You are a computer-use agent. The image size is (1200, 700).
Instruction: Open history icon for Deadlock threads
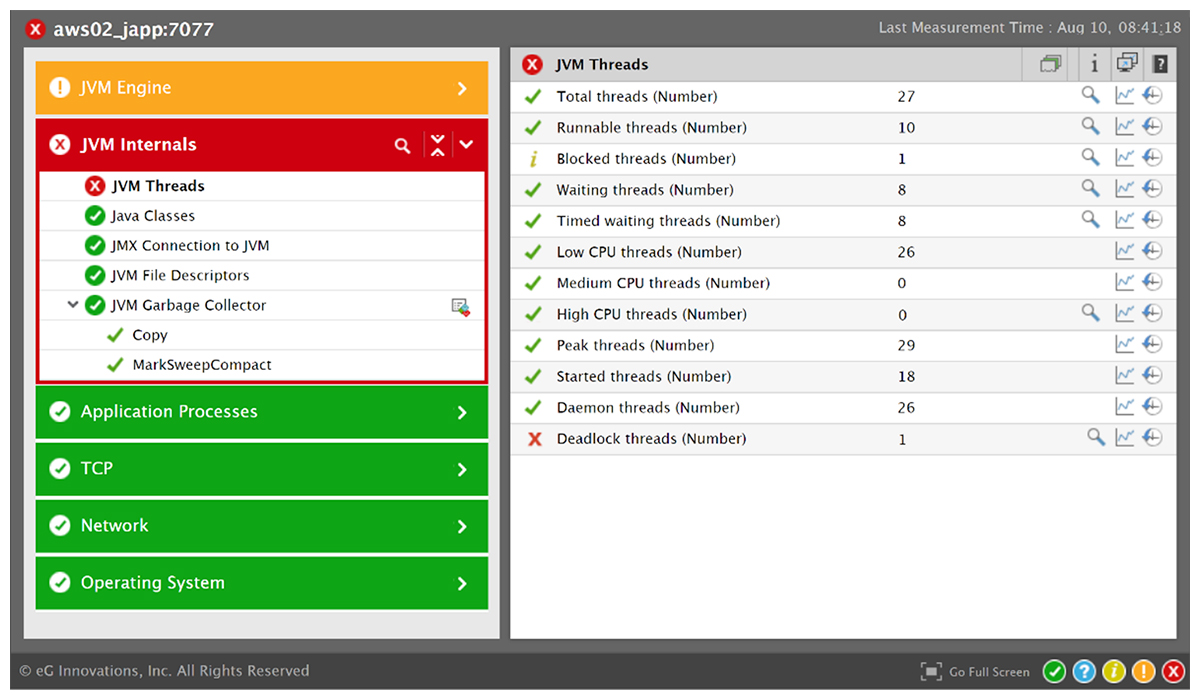click(1152, 437)
